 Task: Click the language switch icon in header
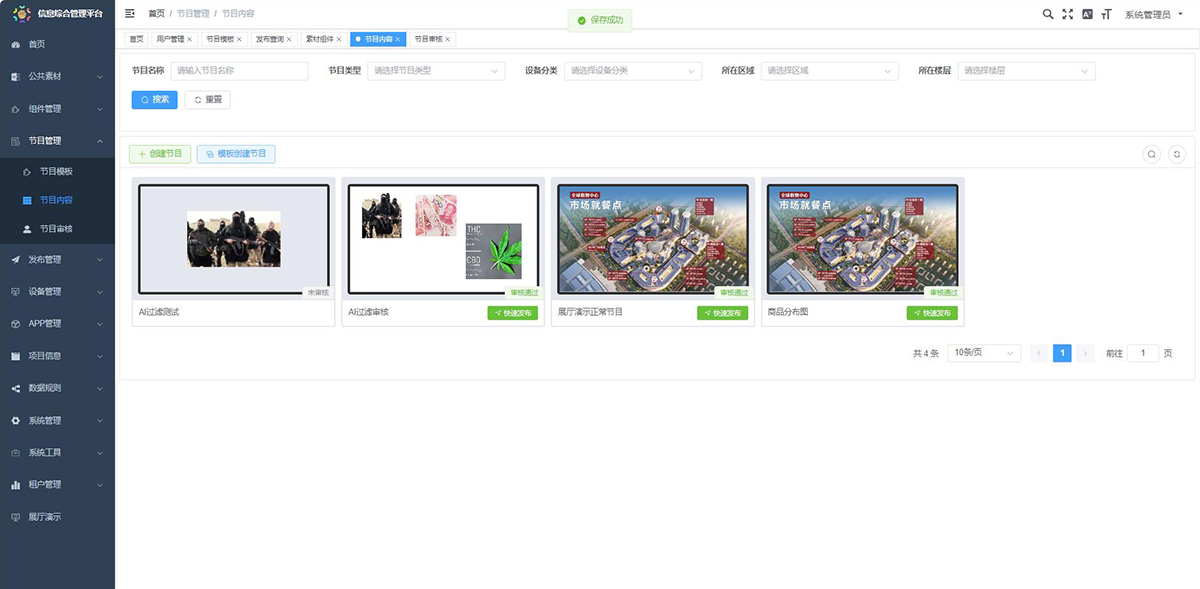pos(1087,14)
